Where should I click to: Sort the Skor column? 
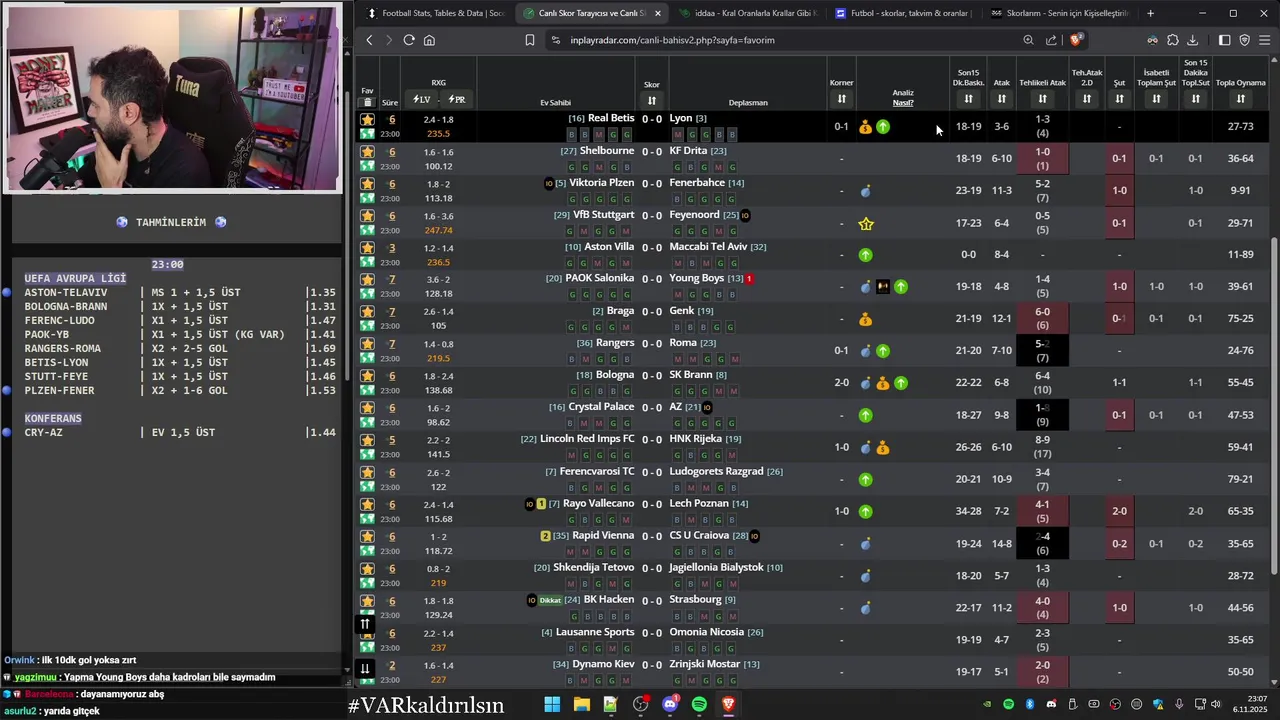651,100
